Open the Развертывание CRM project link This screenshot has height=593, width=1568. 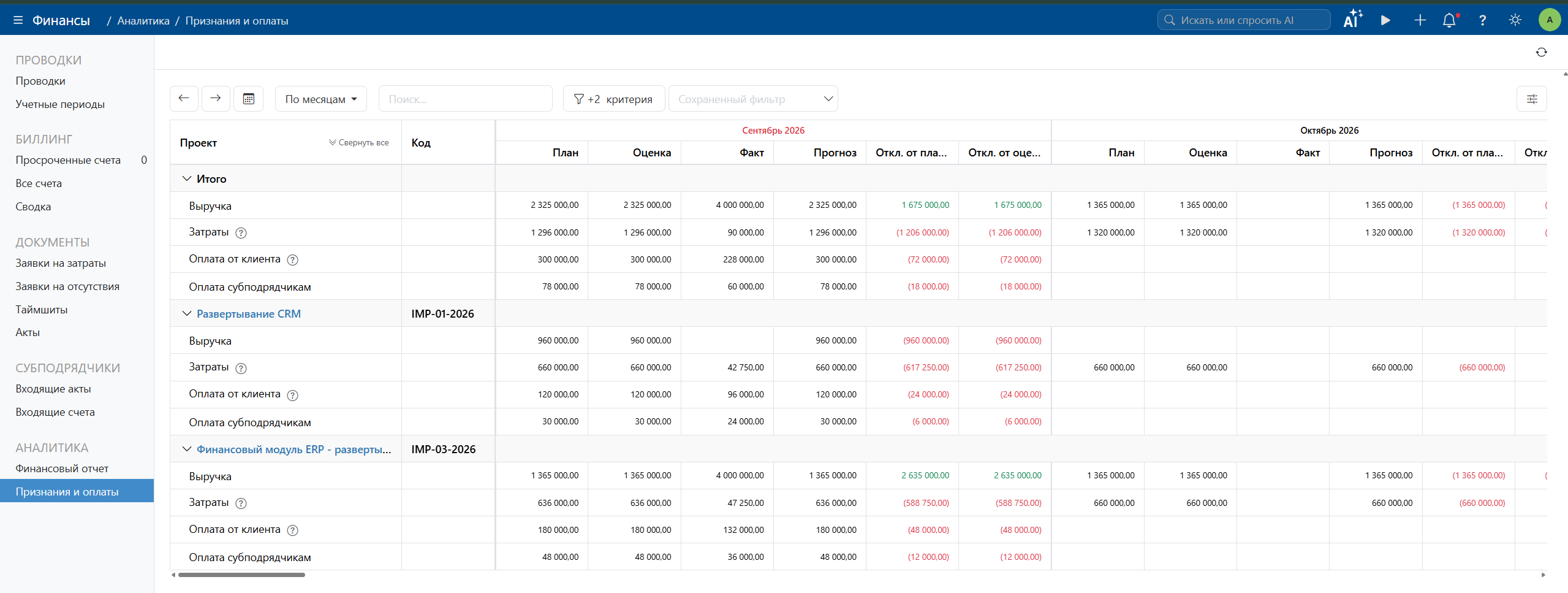coord(249,314)
